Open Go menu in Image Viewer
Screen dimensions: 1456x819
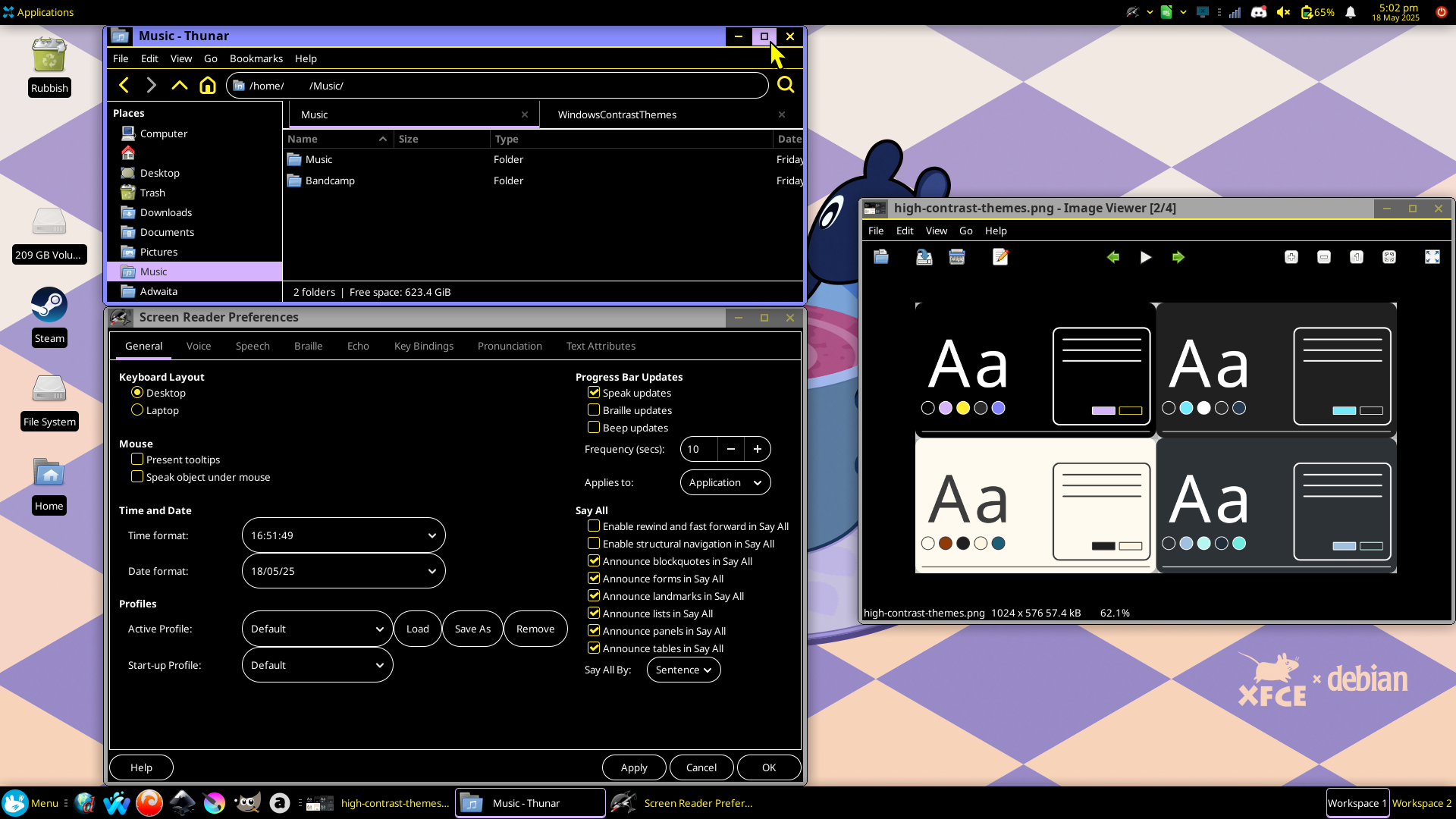[x=966, y=231]
